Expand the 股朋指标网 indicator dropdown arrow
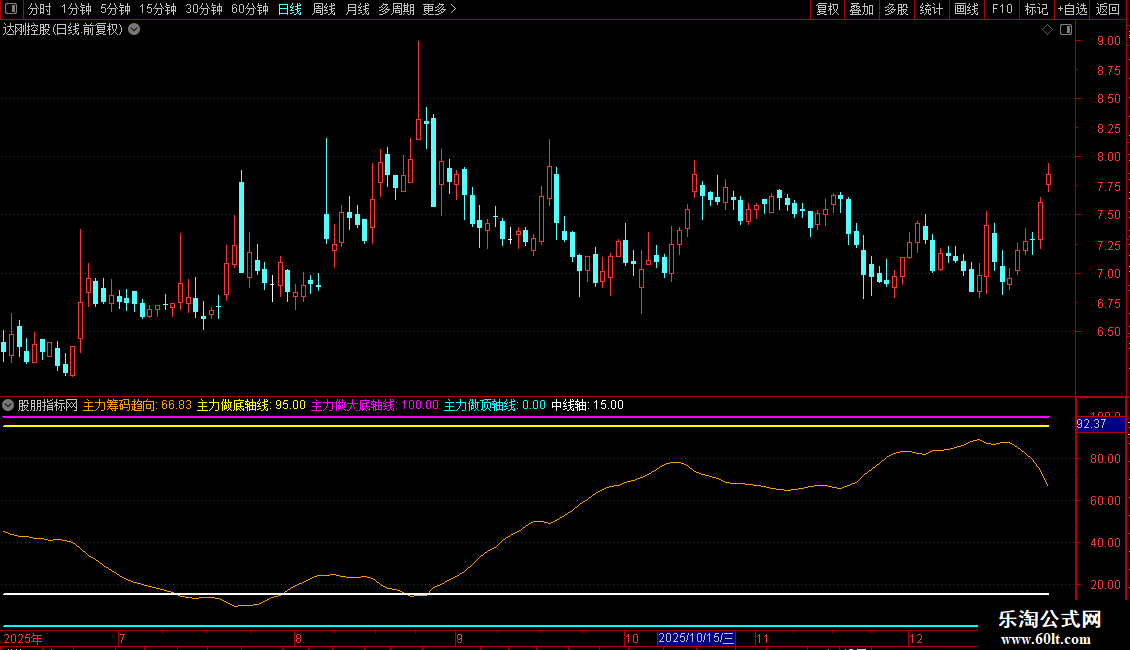Viewport: 1130px width, 650px height. [x=9, y=405]
